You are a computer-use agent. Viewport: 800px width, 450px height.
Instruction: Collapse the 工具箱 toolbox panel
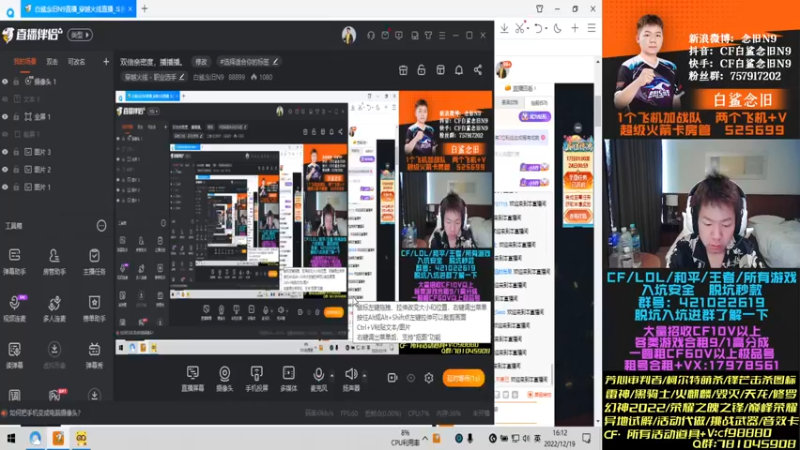[102, 226]
